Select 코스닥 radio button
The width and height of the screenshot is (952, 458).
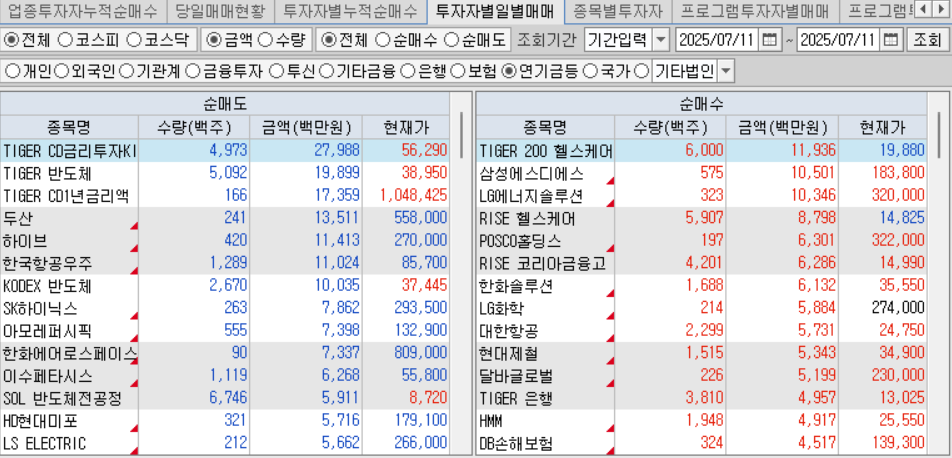[x=135, y=40]
